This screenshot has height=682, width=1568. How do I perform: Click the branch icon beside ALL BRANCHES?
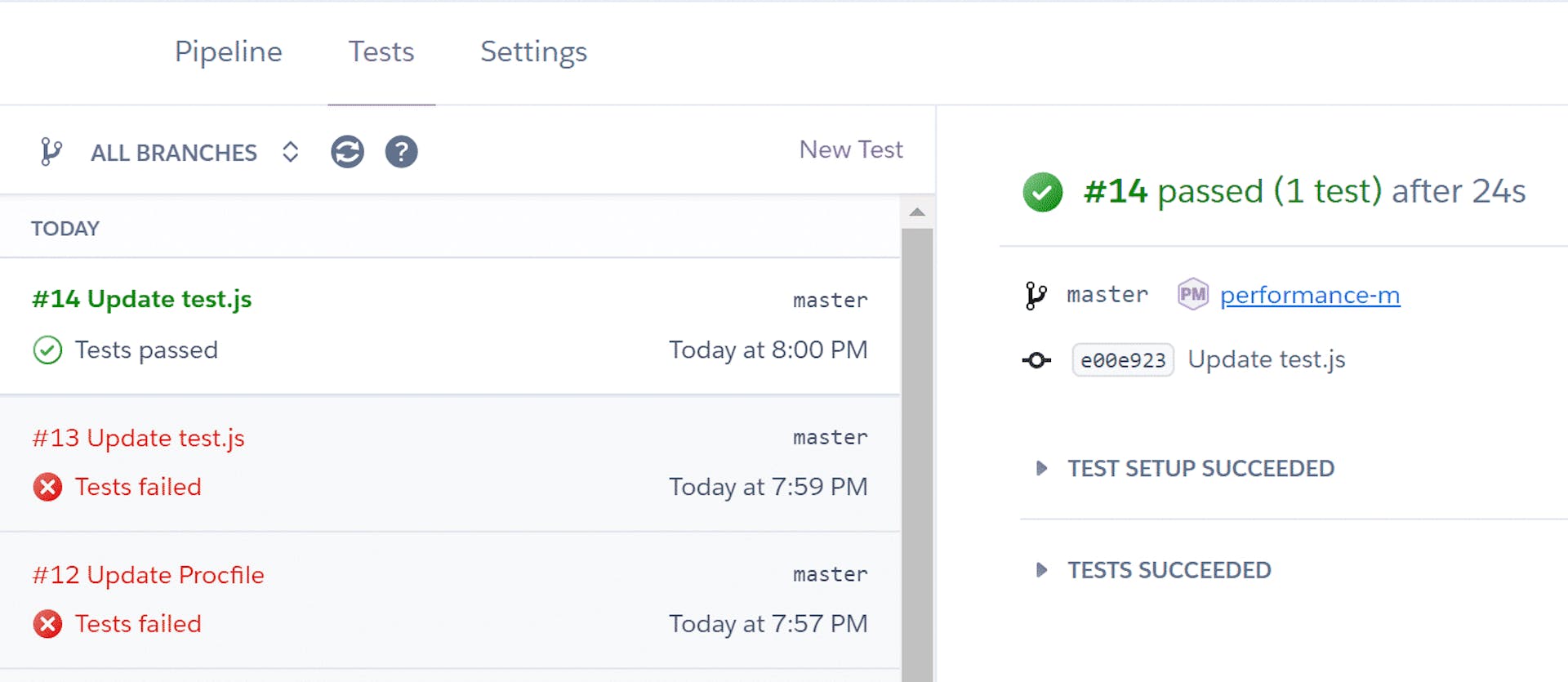click(51, 152)
